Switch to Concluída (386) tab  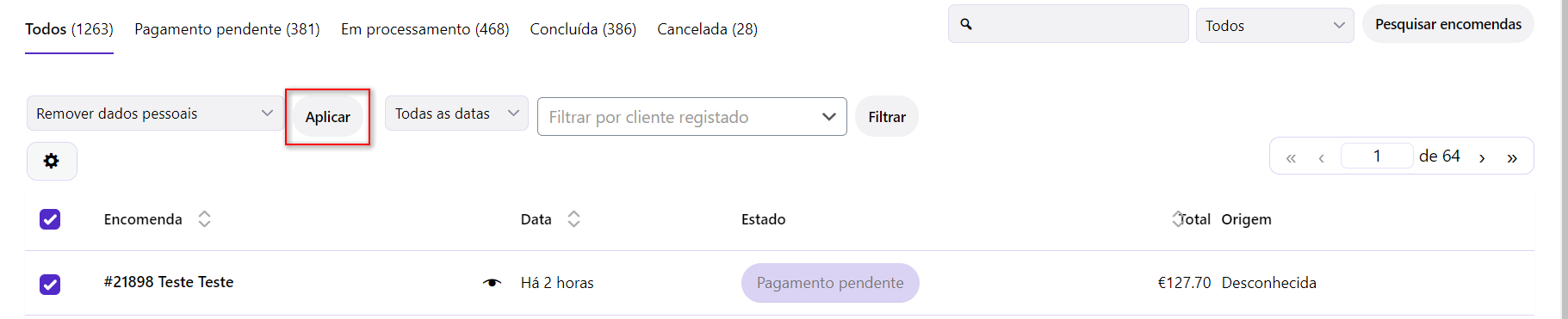pyautogui.click(x=583, y=29)
